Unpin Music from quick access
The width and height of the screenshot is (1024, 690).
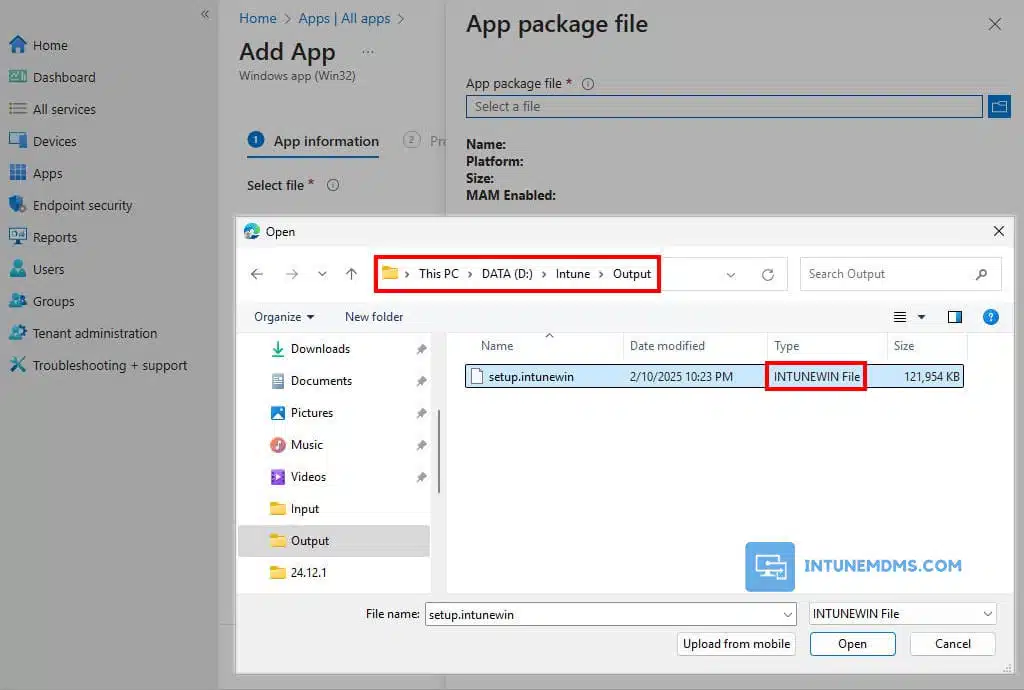(422, 445)
